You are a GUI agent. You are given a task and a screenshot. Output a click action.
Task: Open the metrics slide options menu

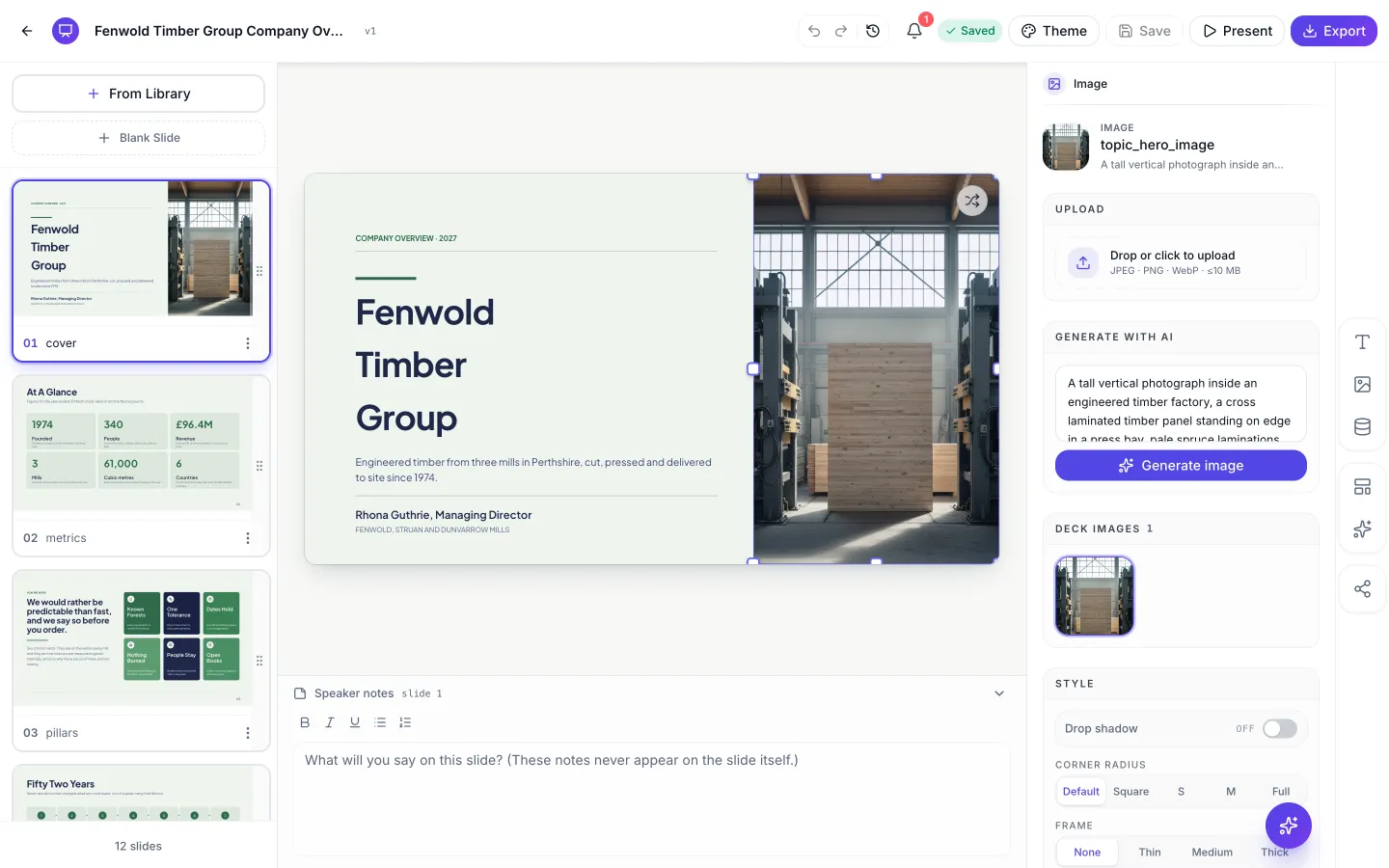248,538
